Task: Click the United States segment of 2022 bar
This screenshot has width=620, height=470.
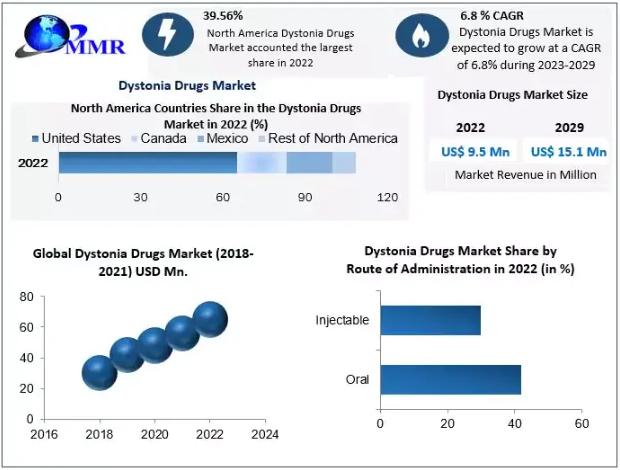Action: (x=147, y=162)
